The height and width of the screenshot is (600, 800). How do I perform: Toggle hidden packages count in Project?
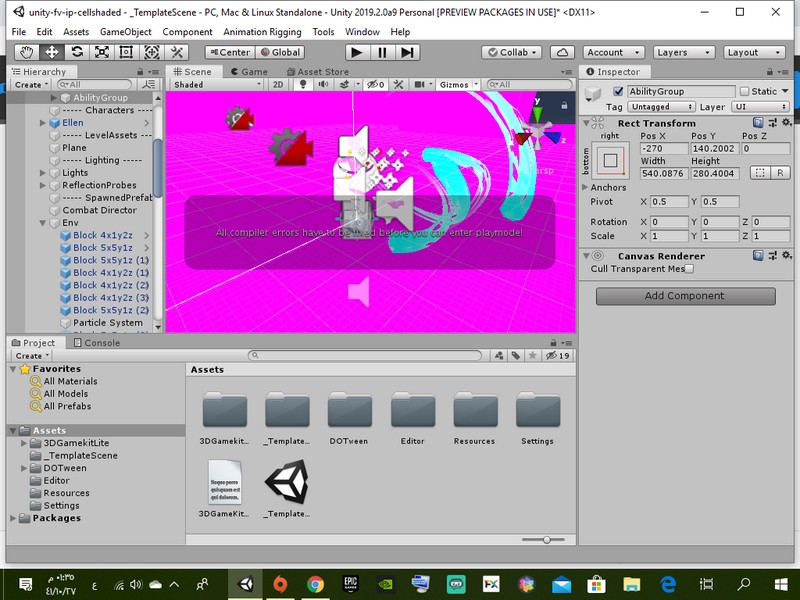[558, 356]
